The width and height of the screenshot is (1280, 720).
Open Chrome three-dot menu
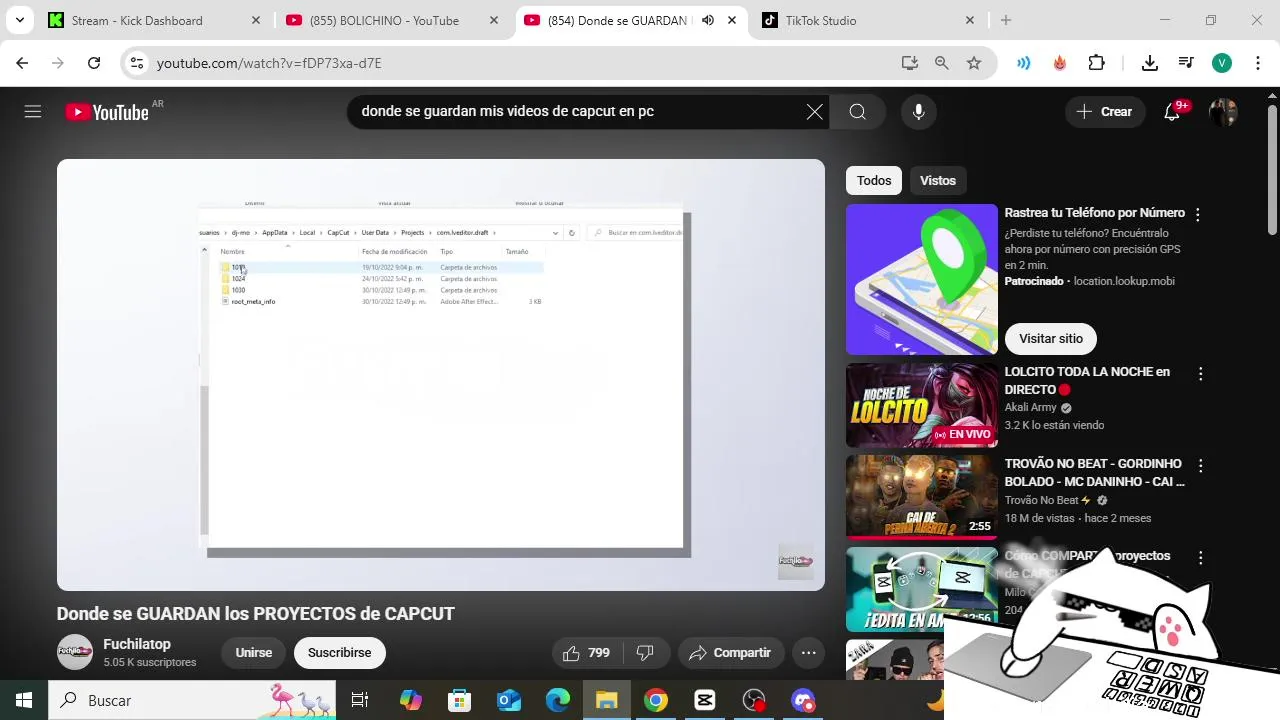(1257, 63)
